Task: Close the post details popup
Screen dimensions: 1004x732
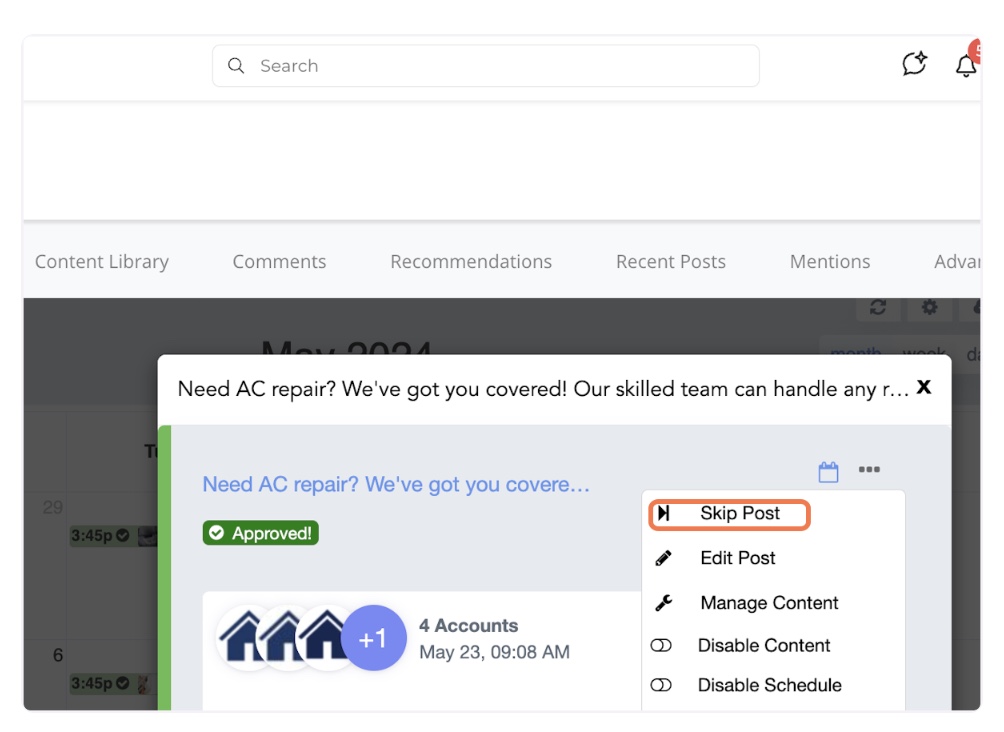Action: click(x=924, y=386)
